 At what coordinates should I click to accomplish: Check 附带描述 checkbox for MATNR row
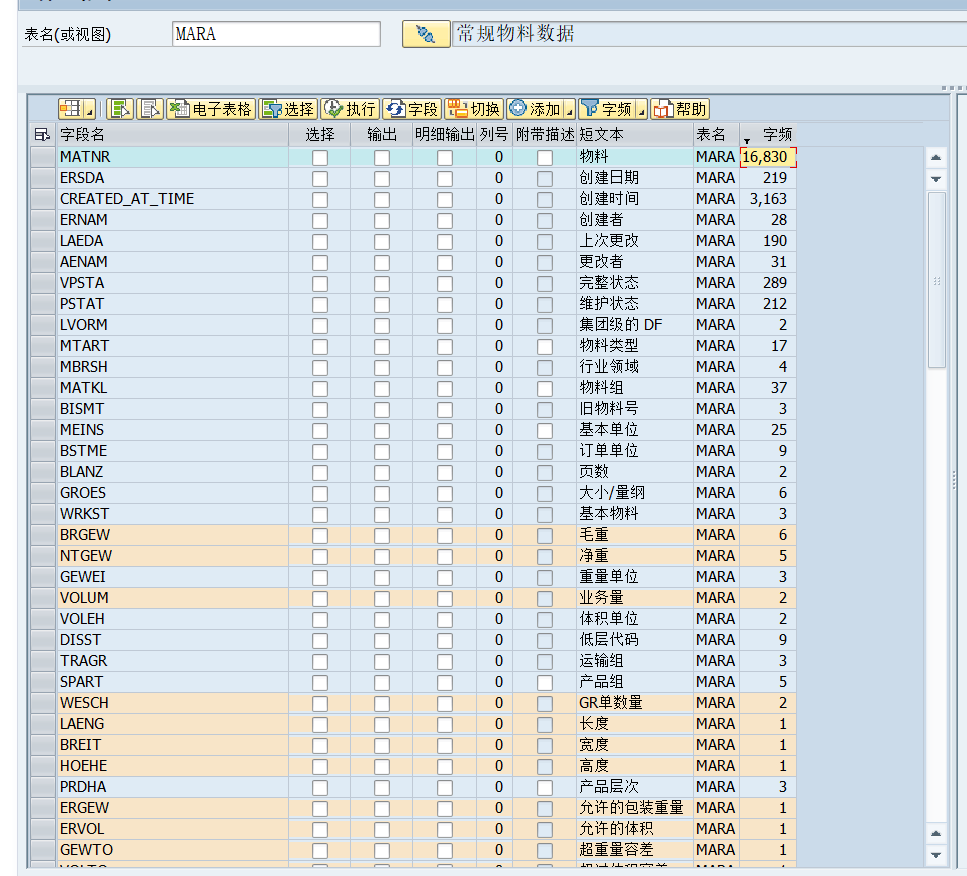coord(545,157)
